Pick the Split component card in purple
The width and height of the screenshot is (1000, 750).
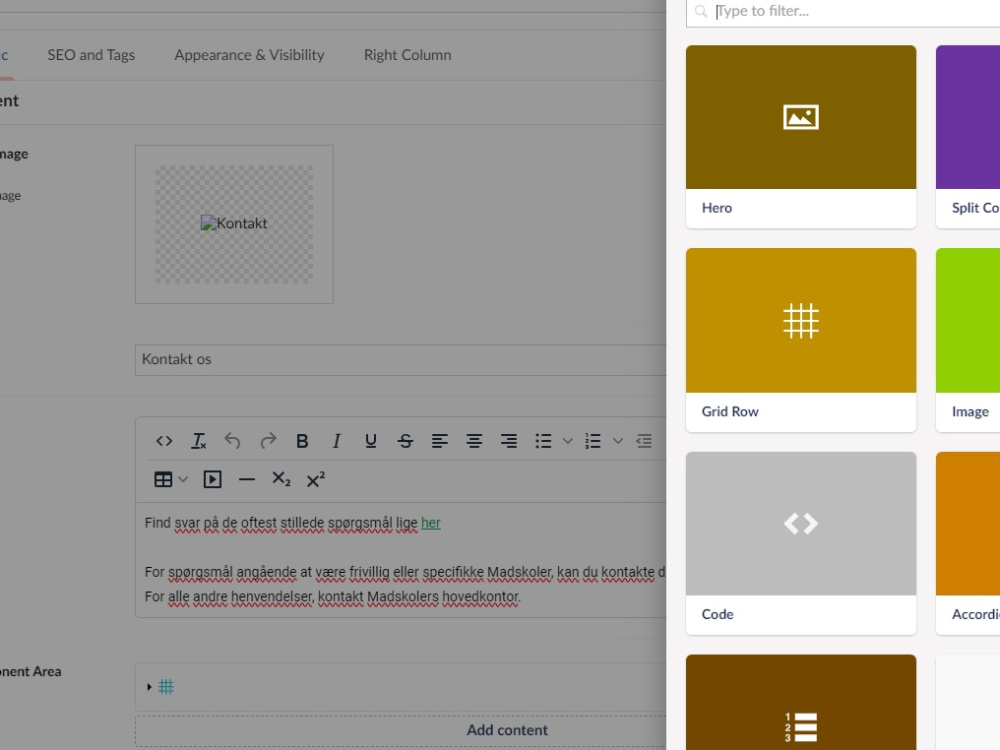[968, 136]
